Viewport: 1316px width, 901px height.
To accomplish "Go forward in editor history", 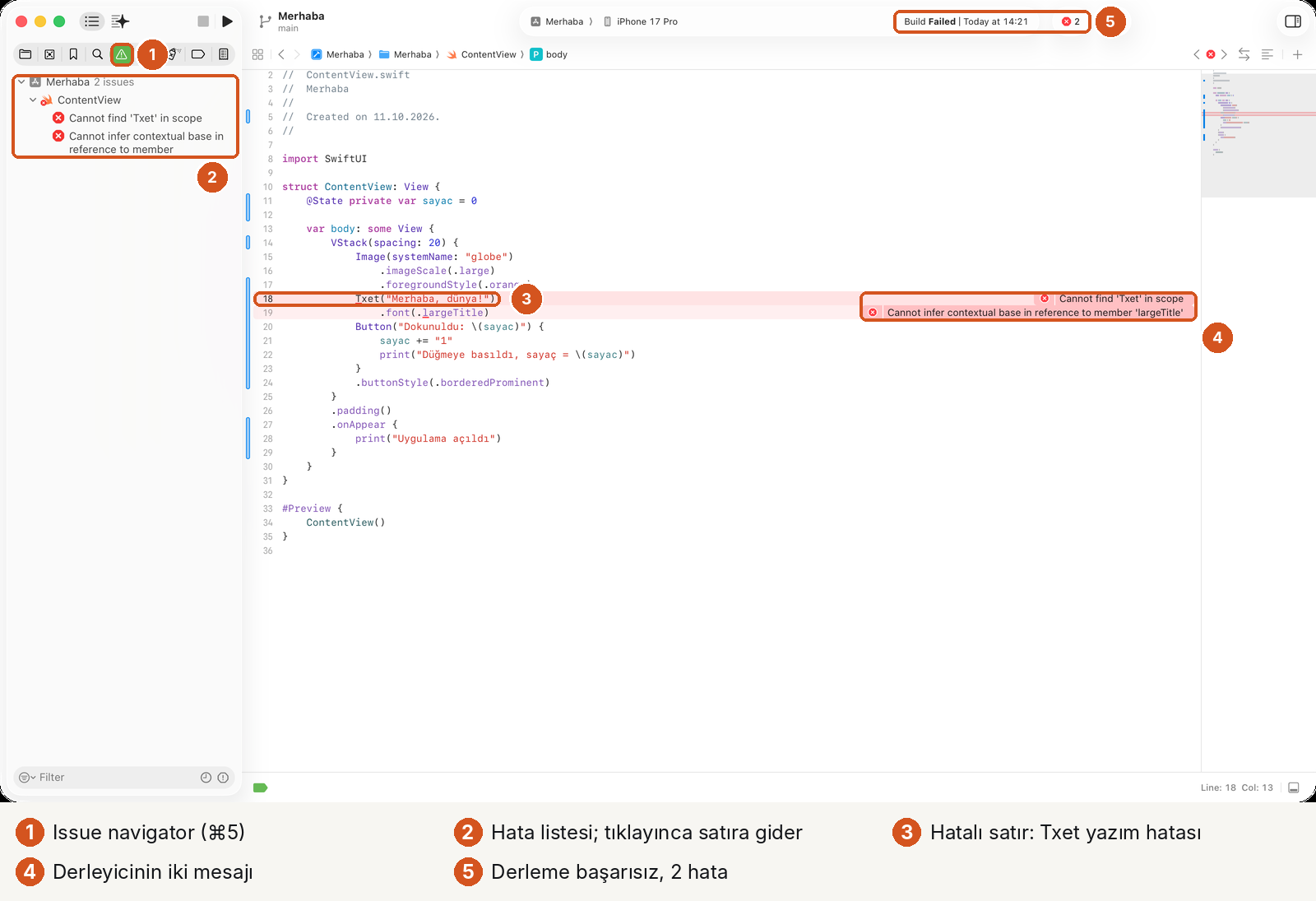I will (x=297, y=54).
